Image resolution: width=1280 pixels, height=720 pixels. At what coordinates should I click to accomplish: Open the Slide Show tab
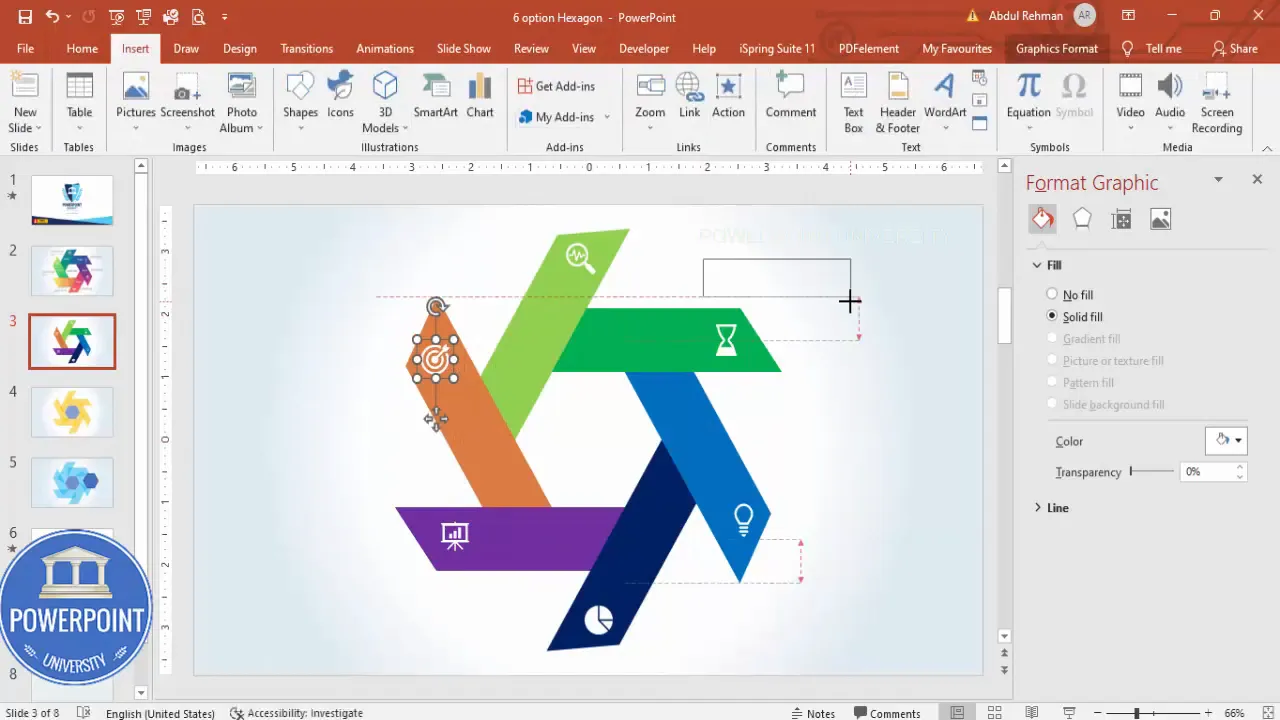click(463, 48)
